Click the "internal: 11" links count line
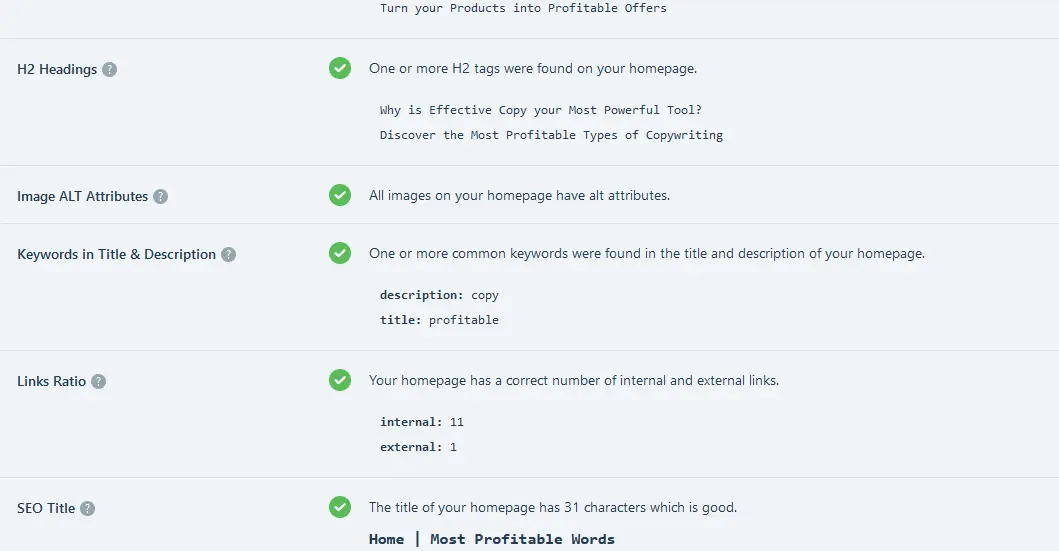 pos(421,422)
